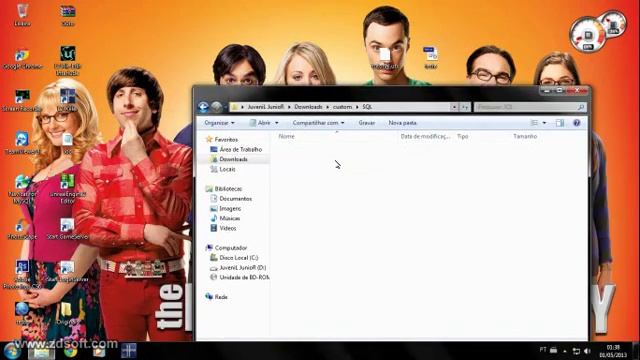The width and height of the screenshot is (640, 360).
Task: Show hidden tray icons arrow
Action: click(565, 351)
